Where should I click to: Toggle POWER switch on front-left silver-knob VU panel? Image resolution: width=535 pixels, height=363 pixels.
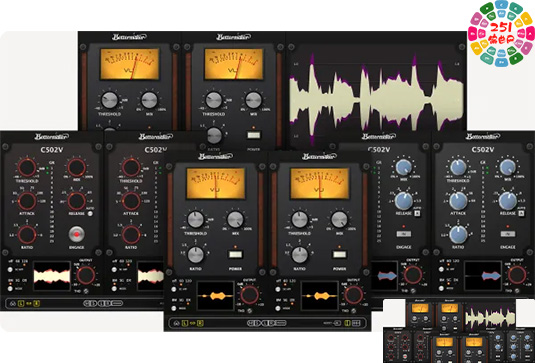[x=235, y=255]
